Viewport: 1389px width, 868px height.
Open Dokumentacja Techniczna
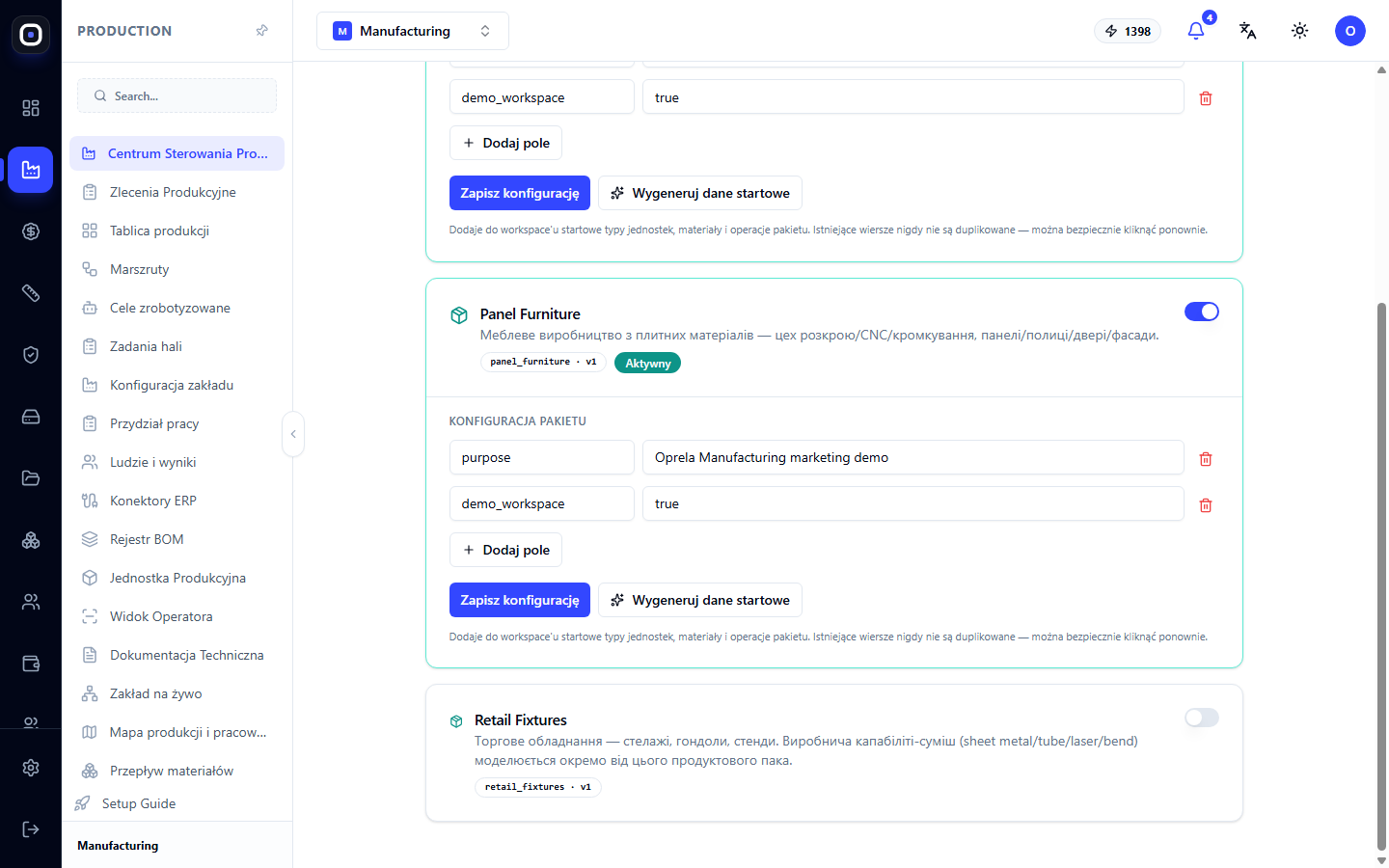177,655
